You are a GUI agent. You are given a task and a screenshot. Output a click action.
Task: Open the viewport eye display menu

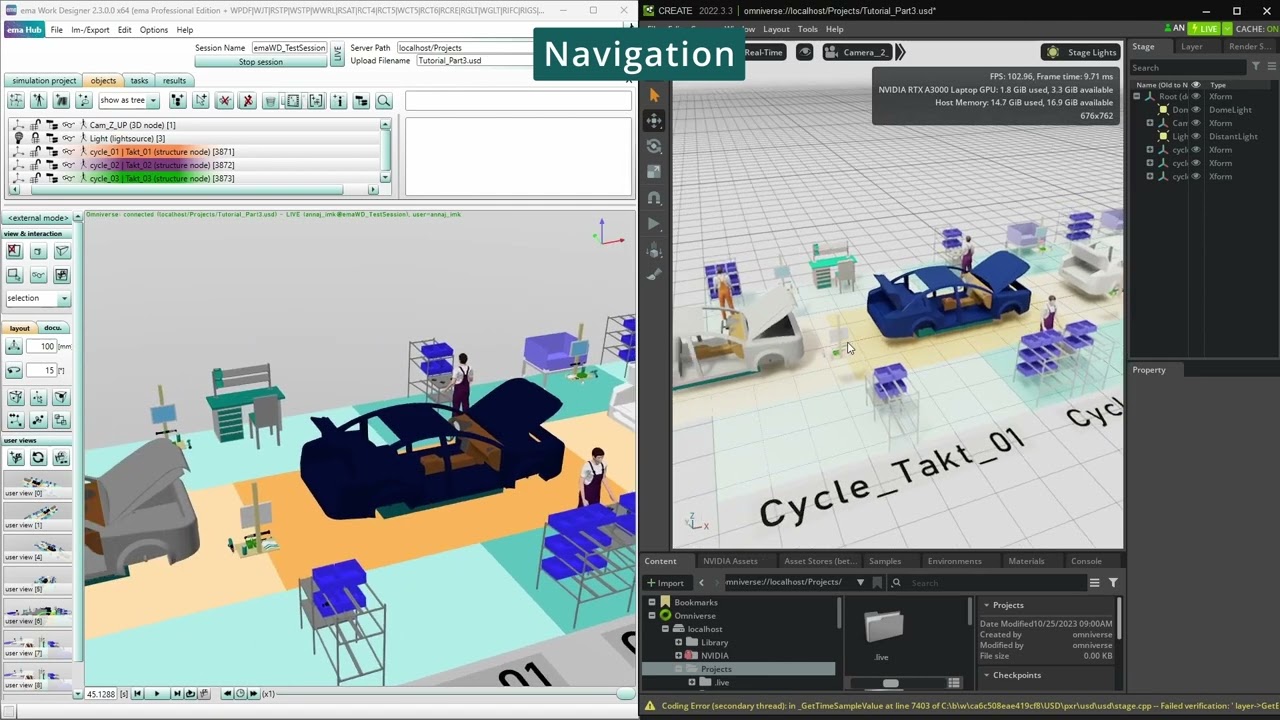(805, 52)
